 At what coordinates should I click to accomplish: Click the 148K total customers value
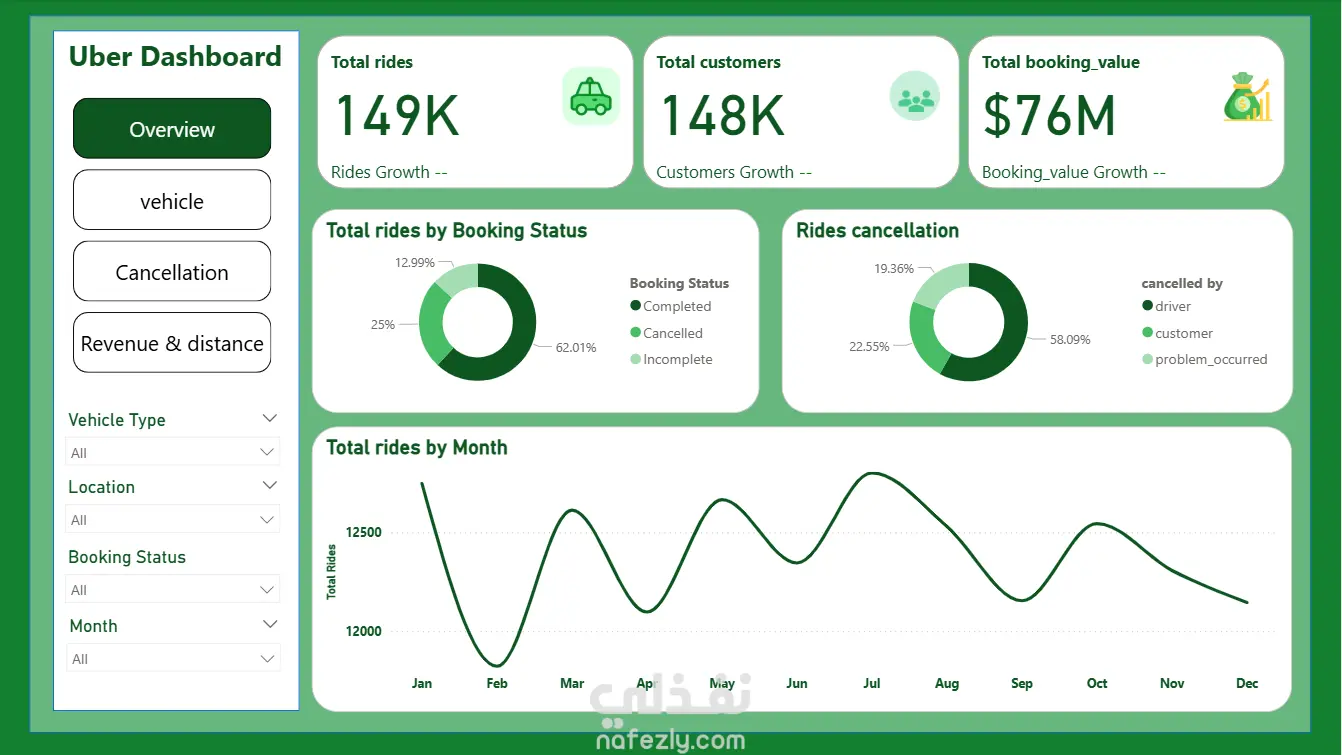point(722,115)
